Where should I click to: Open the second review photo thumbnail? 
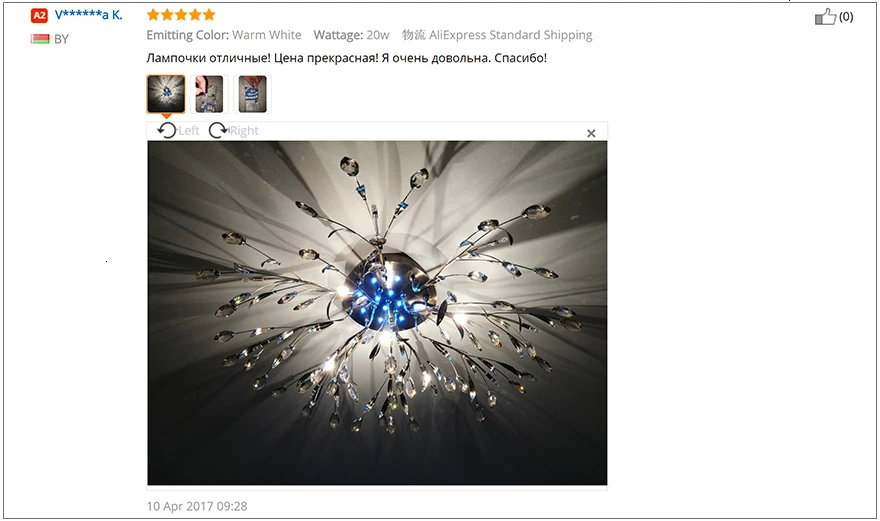pos(209,94)
